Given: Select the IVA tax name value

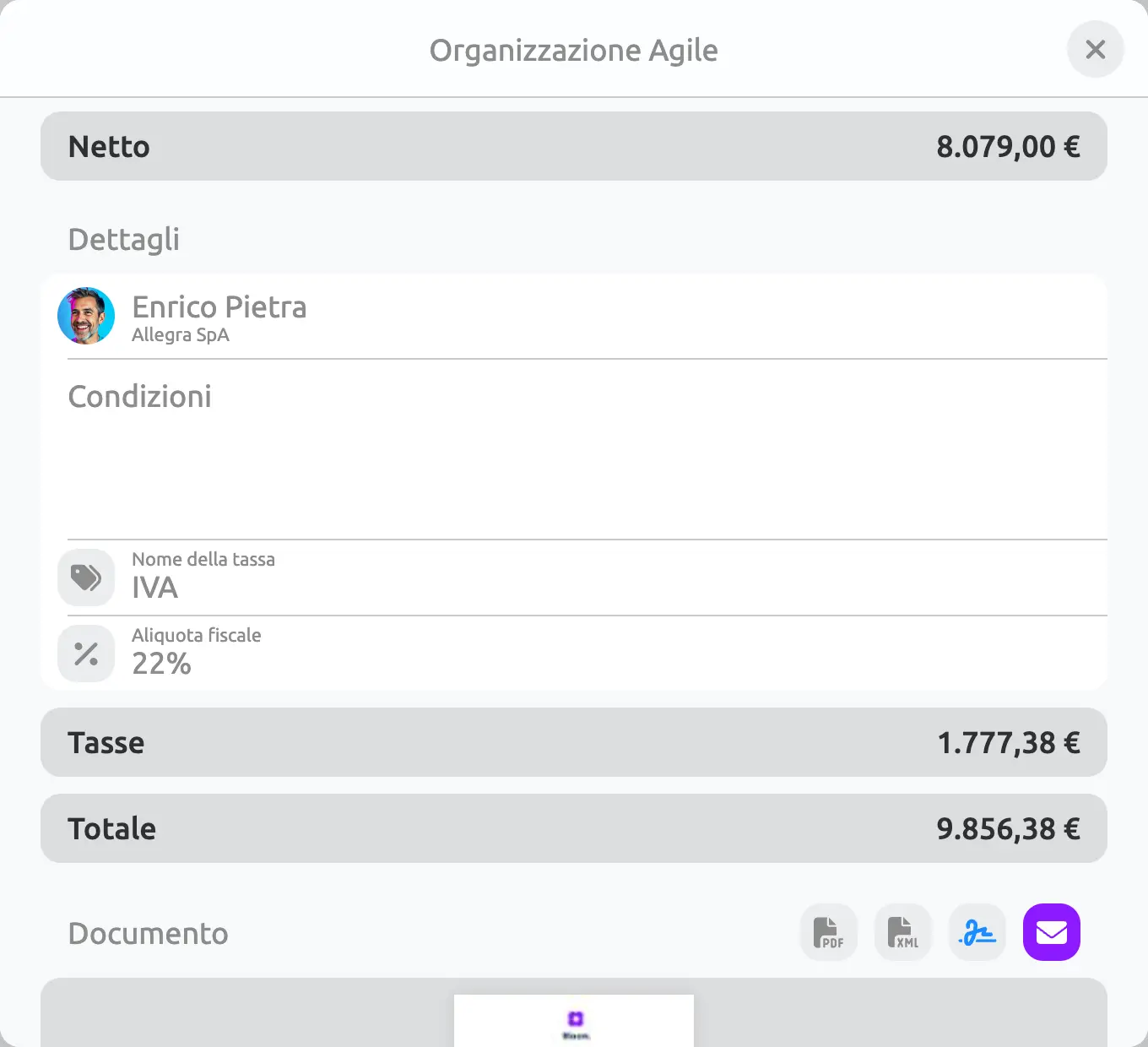Looking at the screenshot, I should 154,587.
